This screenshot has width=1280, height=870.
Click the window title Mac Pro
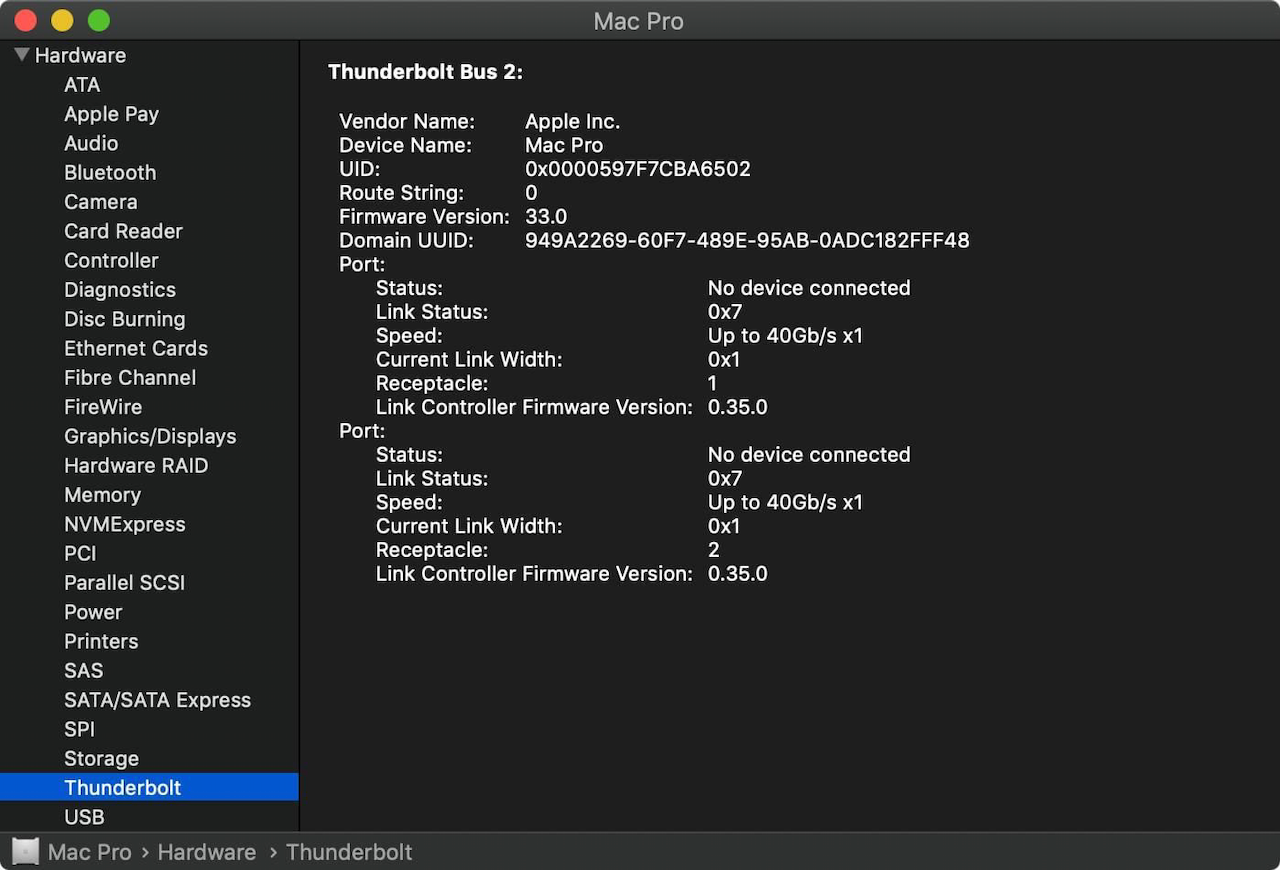tap(639, 21)
